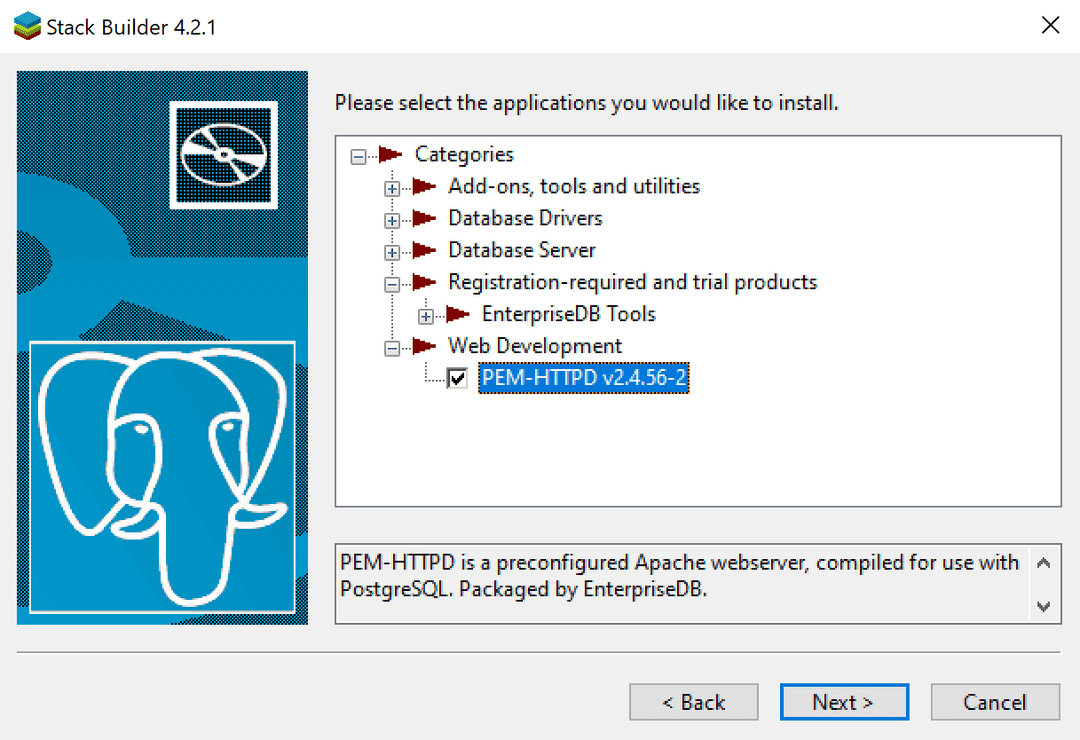
Task: Click the Cancel button
Action: tap(995, 702)
